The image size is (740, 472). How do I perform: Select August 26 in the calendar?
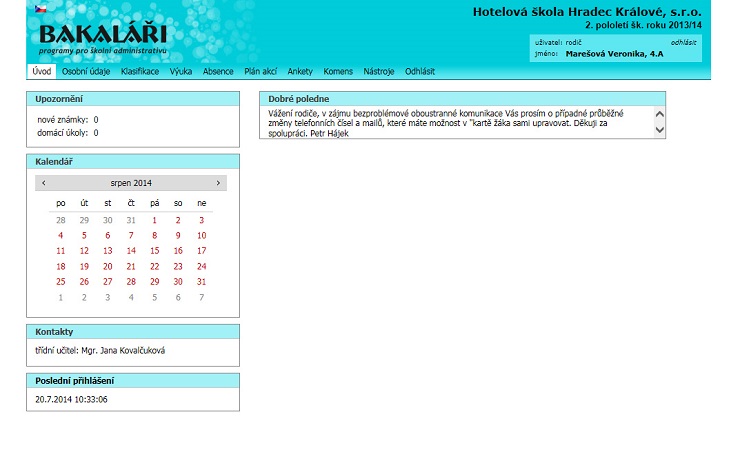84,282
